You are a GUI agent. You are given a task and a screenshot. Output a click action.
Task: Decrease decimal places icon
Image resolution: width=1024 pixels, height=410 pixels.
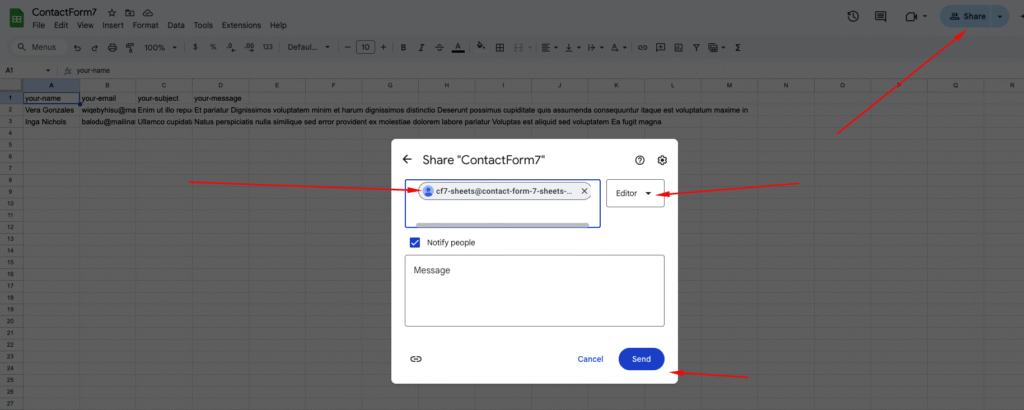[x=231, y=48]
